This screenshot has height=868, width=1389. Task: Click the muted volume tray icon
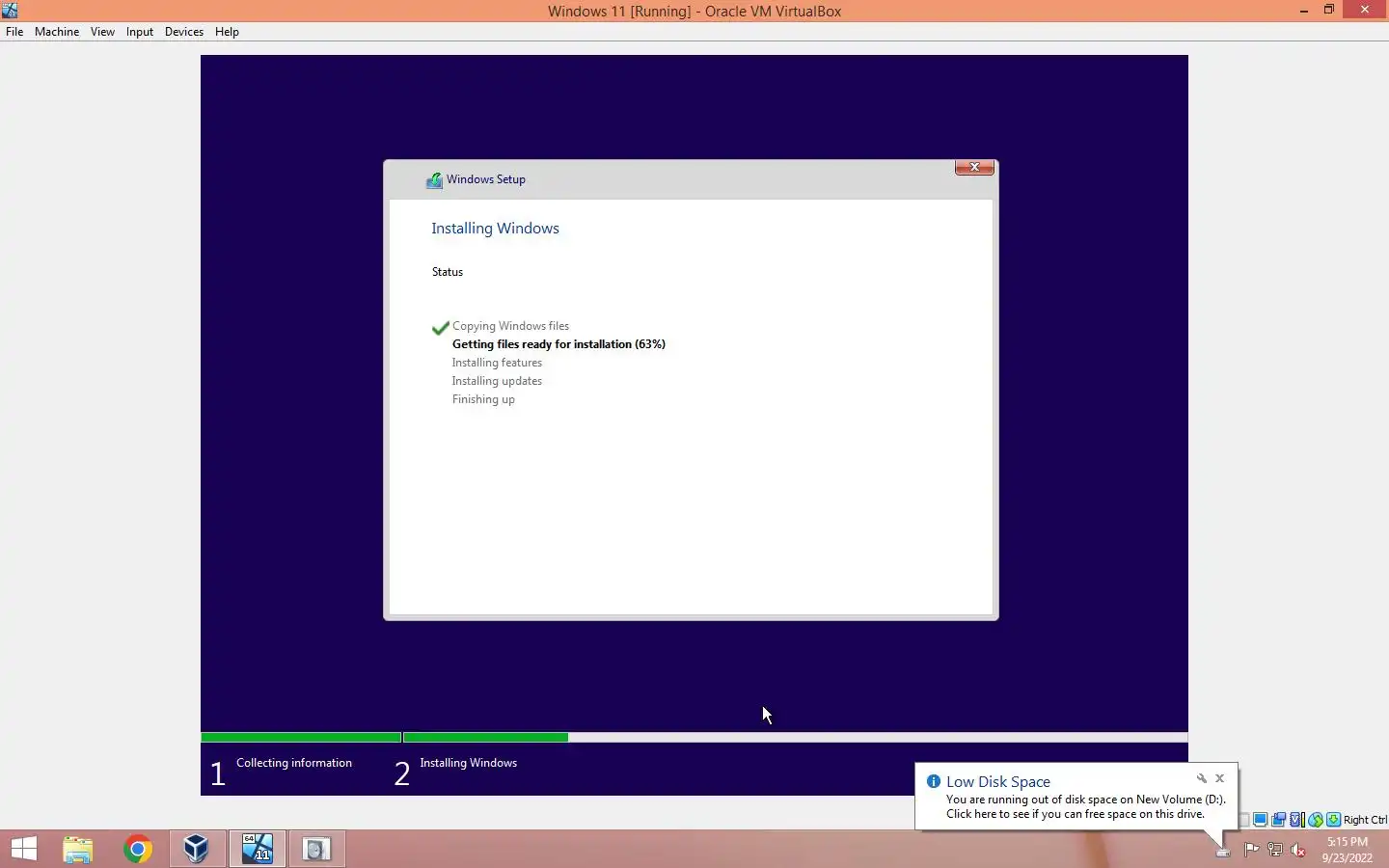click(x=1298, y=850)
